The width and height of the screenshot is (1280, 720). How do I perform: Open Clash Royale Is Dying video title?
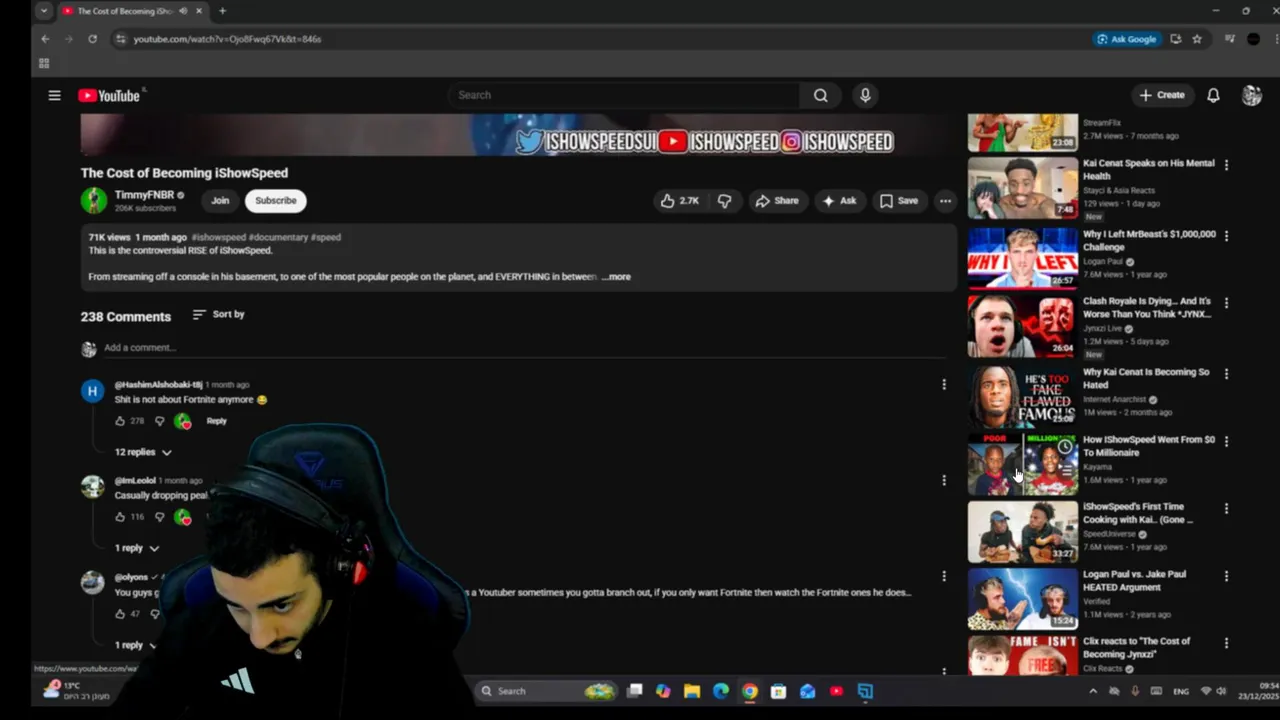click(x=1147, y=307)
